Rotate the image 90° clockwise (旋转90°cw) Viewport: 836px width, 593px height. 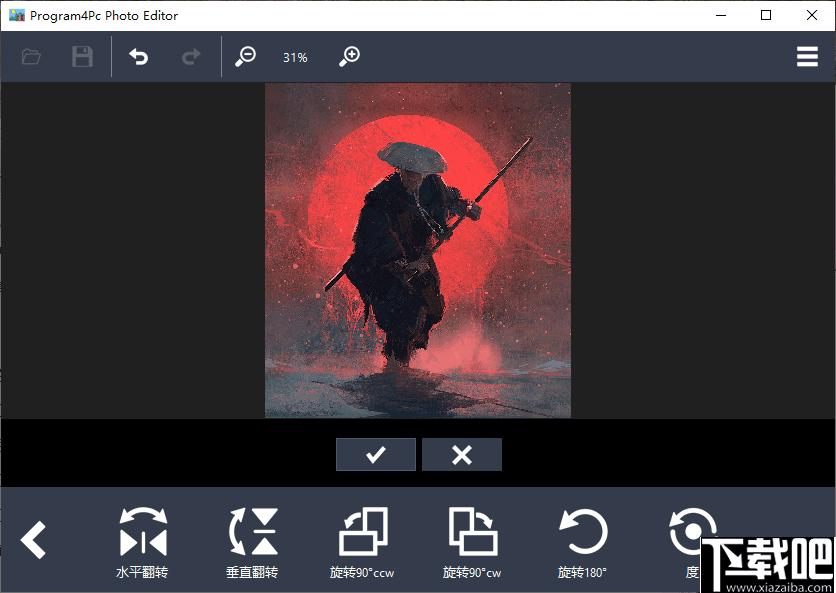coord(472,543)
